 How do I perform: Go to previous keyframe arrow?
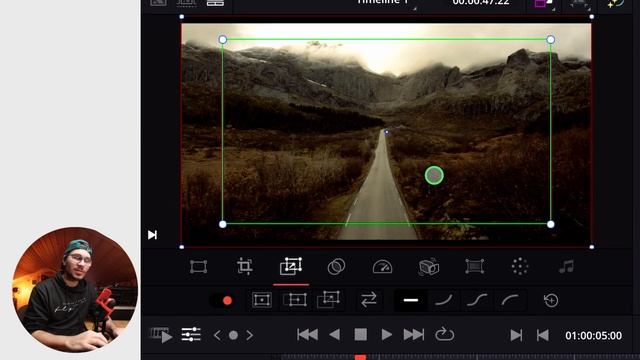pyautogui.click(x=217, y=336)
